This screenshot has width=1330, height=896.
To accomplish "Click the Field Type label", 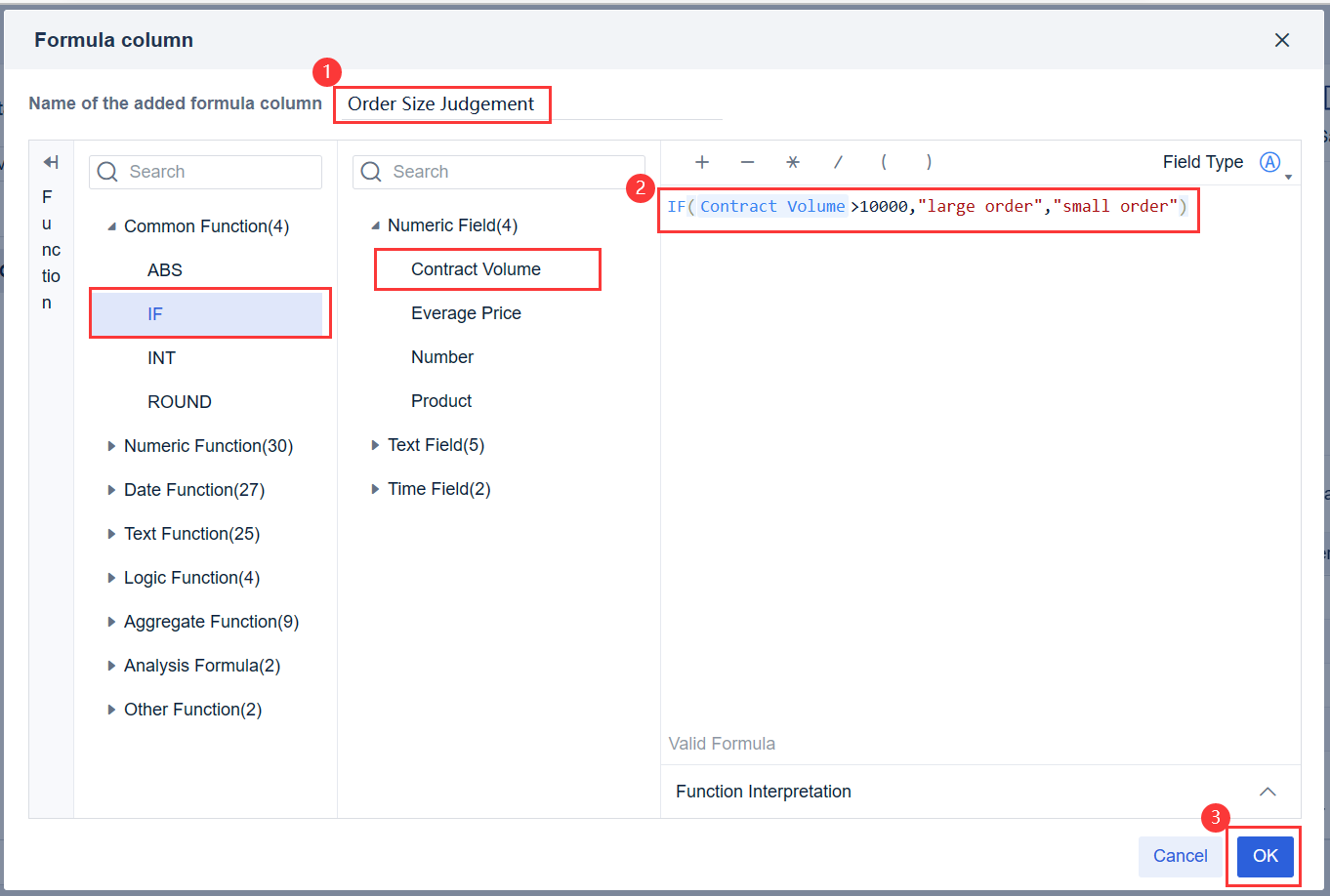I will tap(1203, 162).
